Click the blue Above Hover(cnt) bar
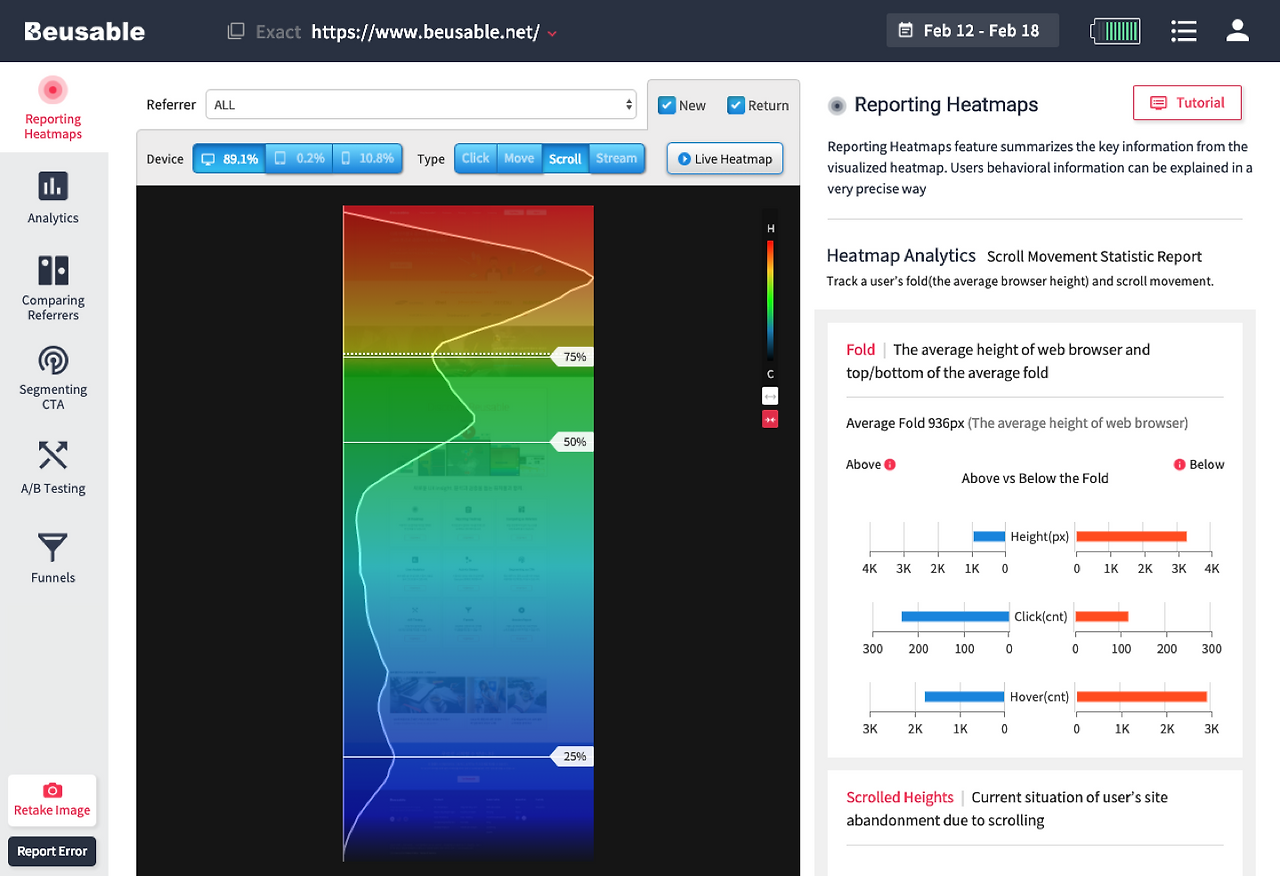The height and width of the screenshot is (876, 1280). pyautogui.click(x=964, y=697)
